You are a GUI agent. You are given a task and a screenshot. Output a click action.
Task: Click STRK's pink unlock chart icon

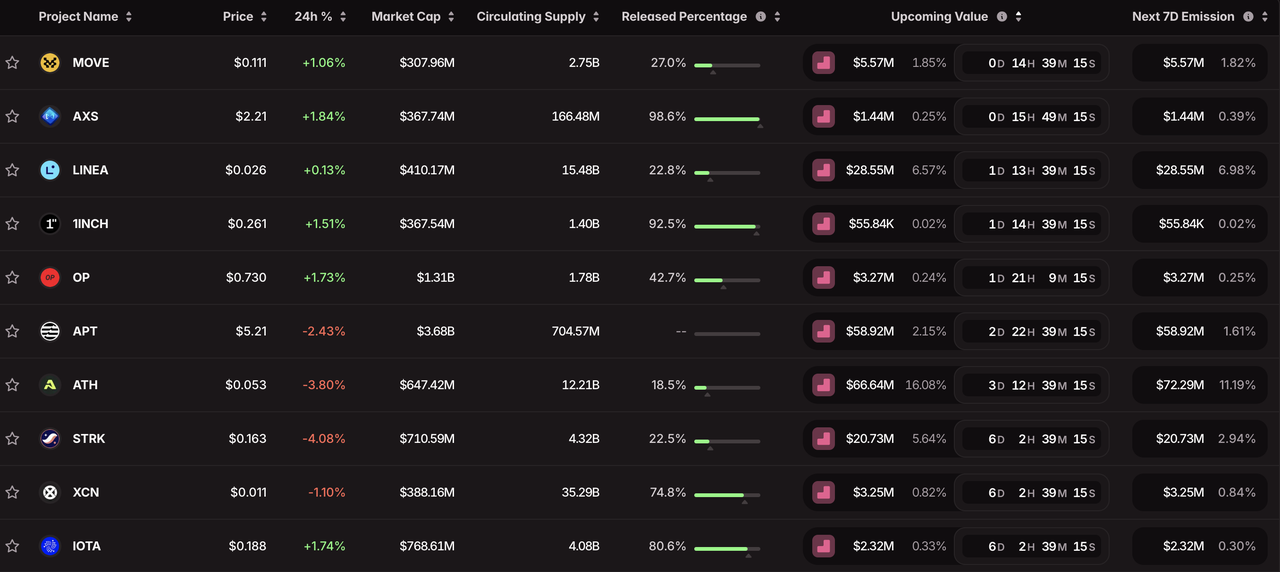point(823,439)
